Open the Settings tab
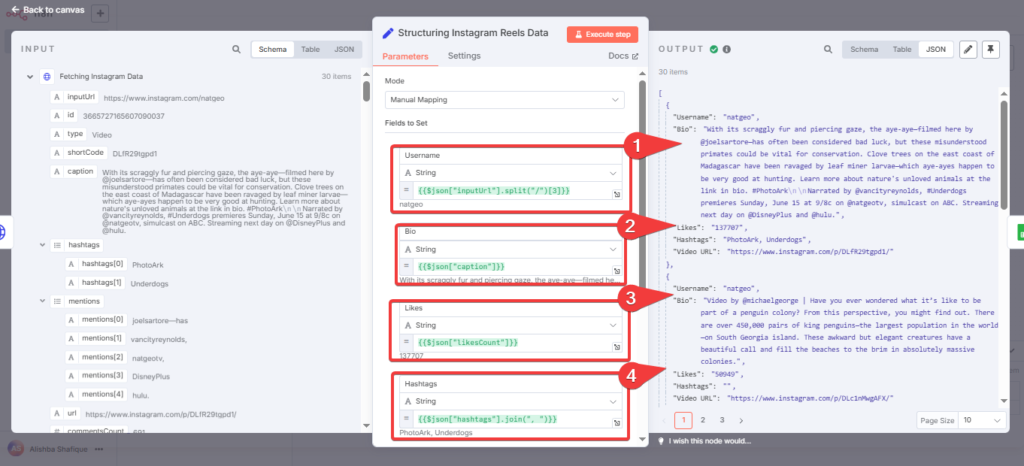Viewport: 1024px width, 466px height. (464, 55)
